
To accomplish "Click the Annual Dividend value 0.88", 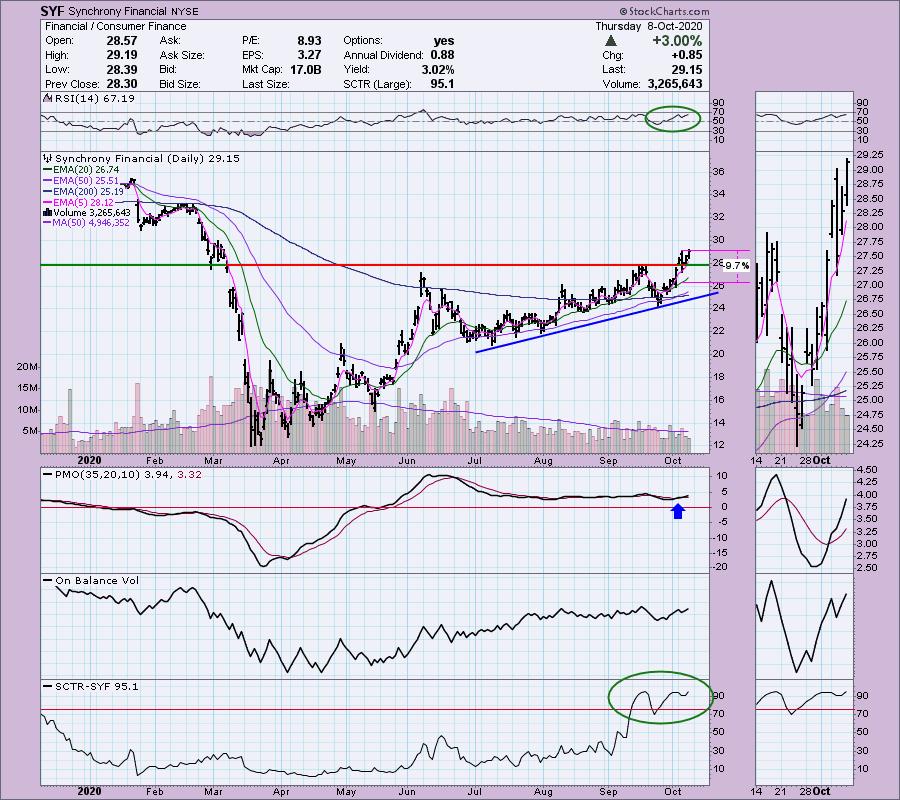I will click(443, 55).
